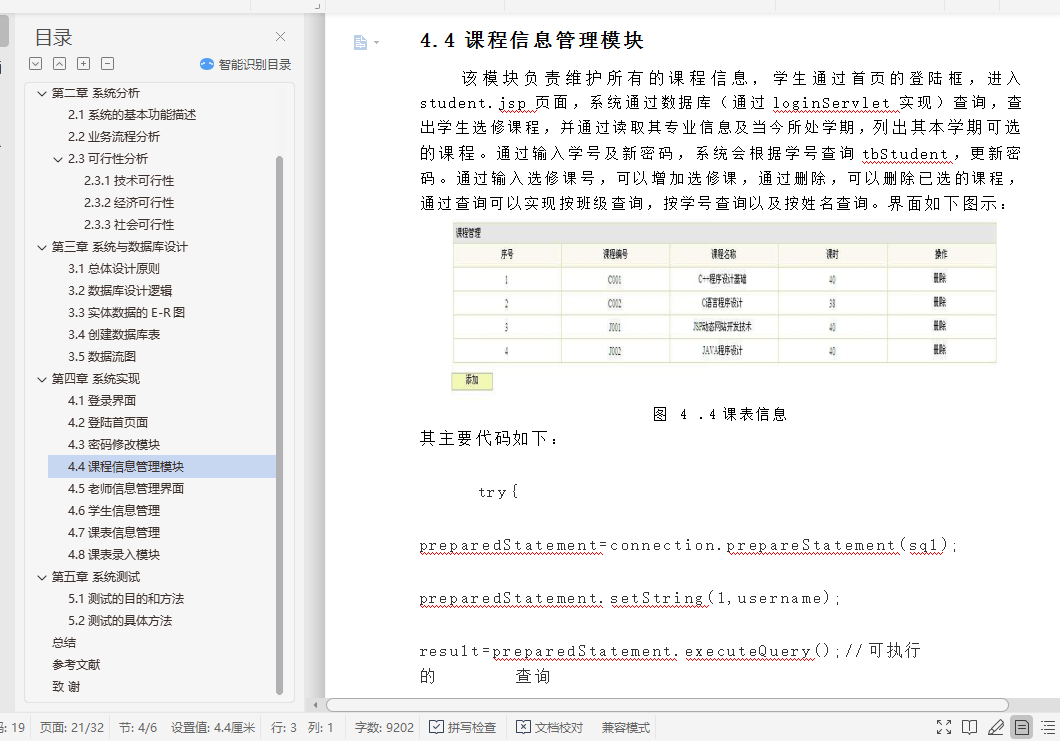Select 2.3.2 经济可行性 in the outline
Image resolution: width=1060 pixels, height=741 pixels.
[129, 203]
